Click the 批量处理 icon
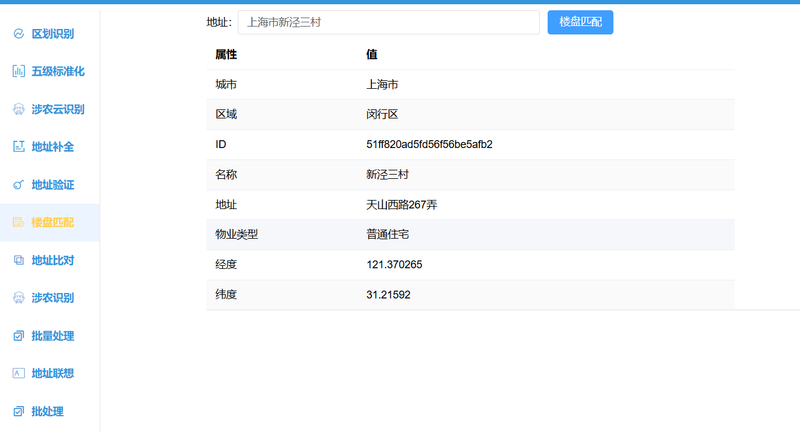 (x=18, y=336)
